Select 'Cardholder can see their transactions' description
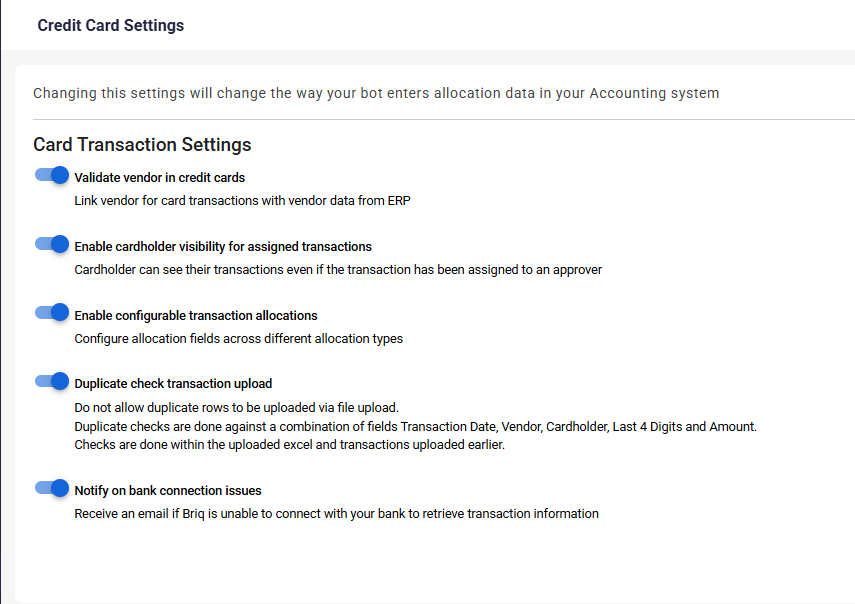This screenshot has width=855, height=604. coord(338,270)
